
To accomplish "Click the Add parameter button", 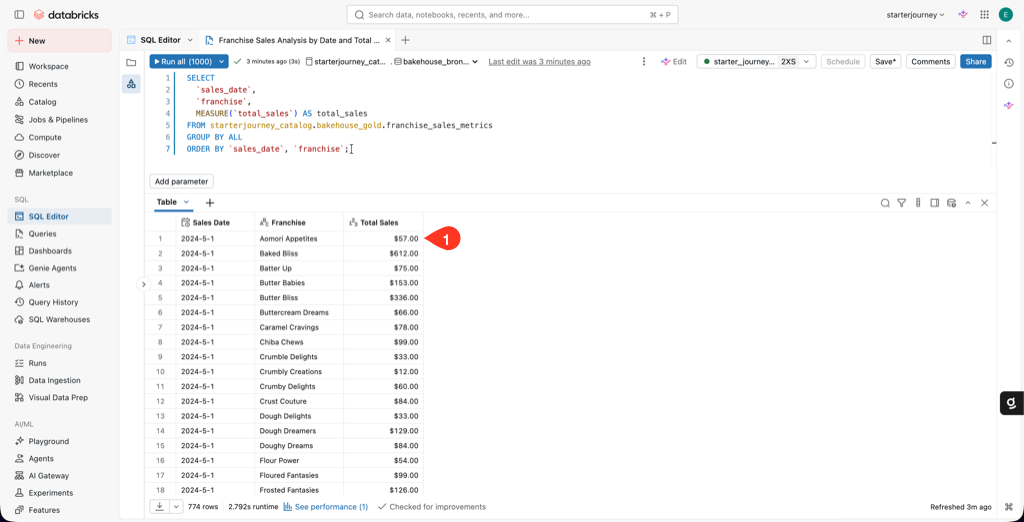I will [x=182, y=181].
